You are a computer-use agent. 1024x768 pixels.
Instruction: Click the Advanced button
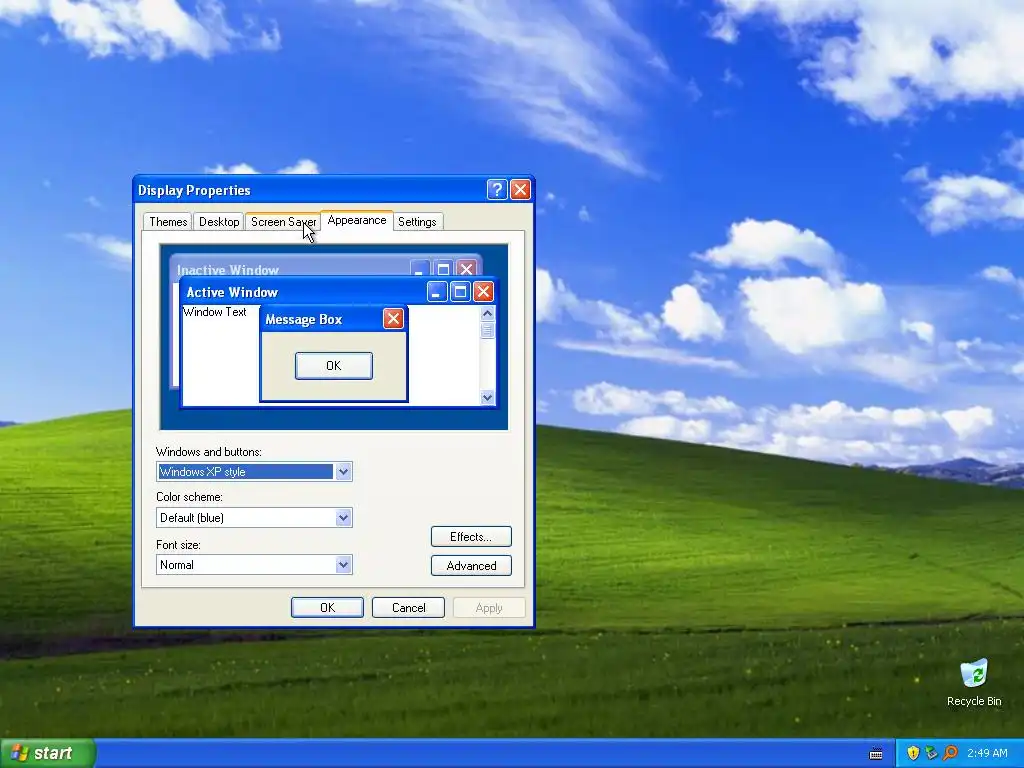click(x=471, y=566)
